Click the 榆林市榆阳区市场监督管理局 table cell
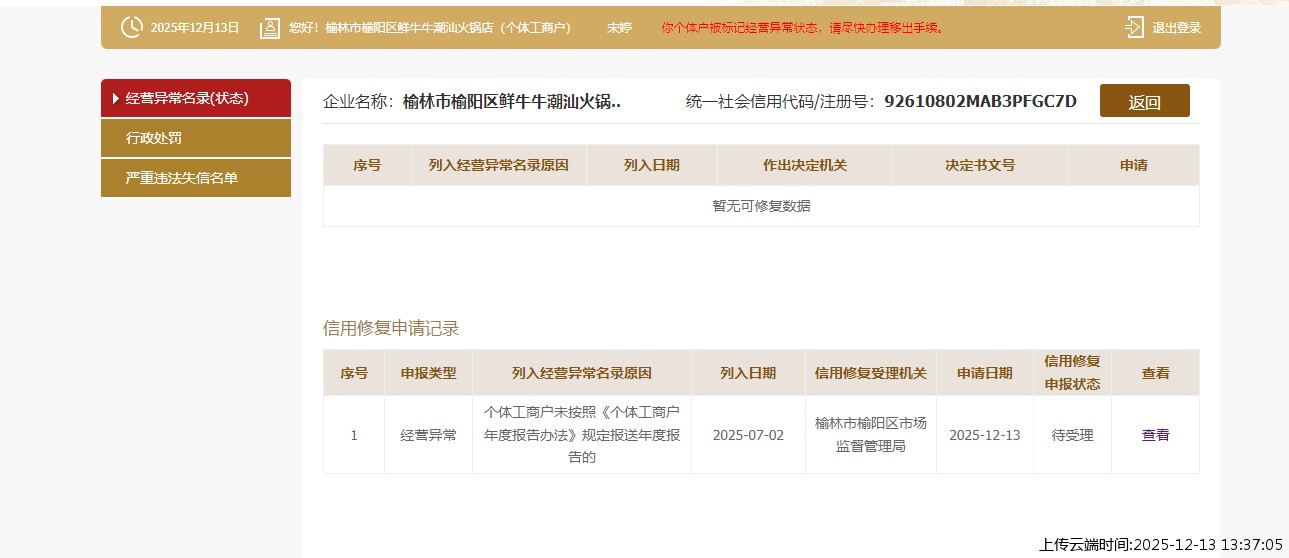Image resolution: width=1289 pixels, height=558 pixels. point(870,435)
